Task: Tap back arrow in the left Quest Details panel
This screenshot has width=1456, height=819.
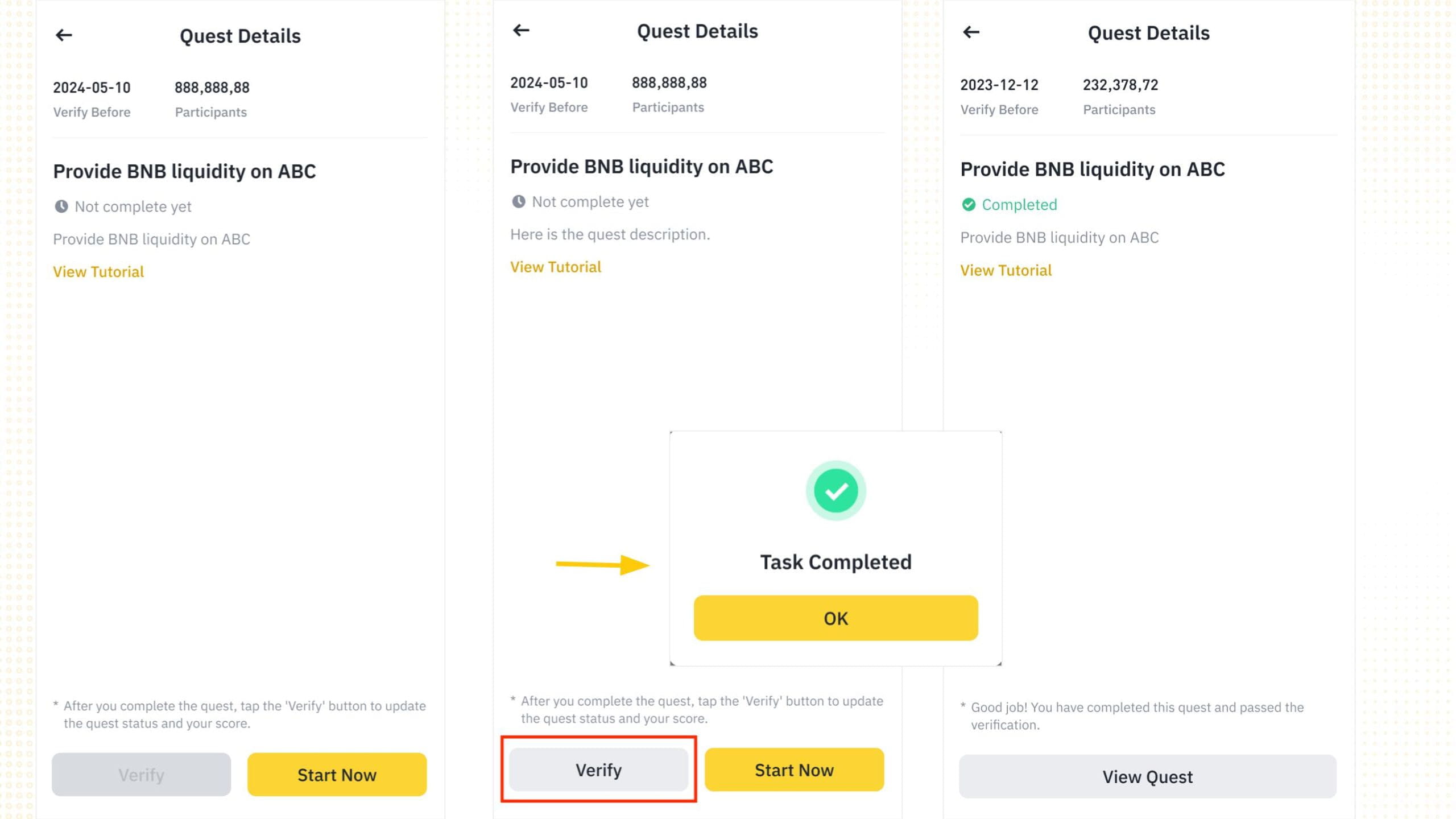Action: 64,35
